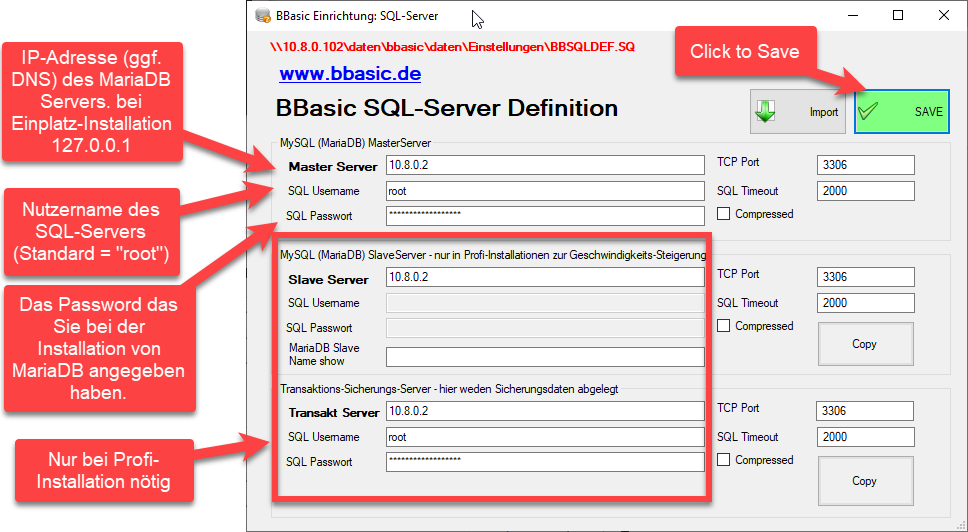This screenshot has height=532, width=968.
Task: Click the Copy button in Slave Server section
Action: click(x=866, y=344)
